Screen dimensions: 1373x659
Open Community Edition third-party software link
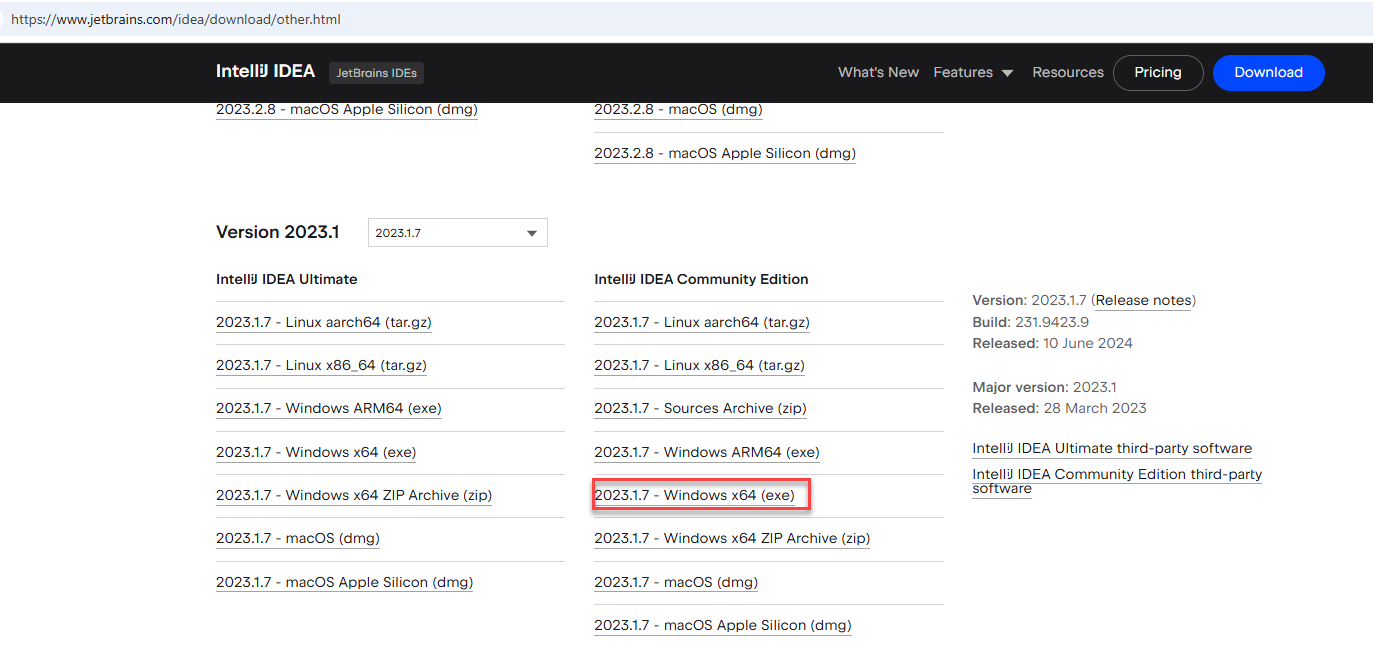[1117, 481]
